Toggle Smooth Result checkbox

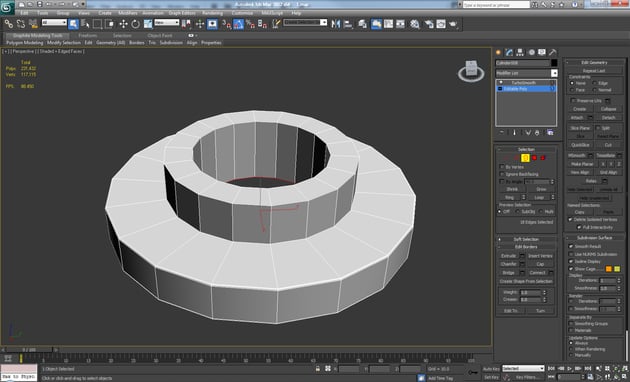tap(571, 246)
